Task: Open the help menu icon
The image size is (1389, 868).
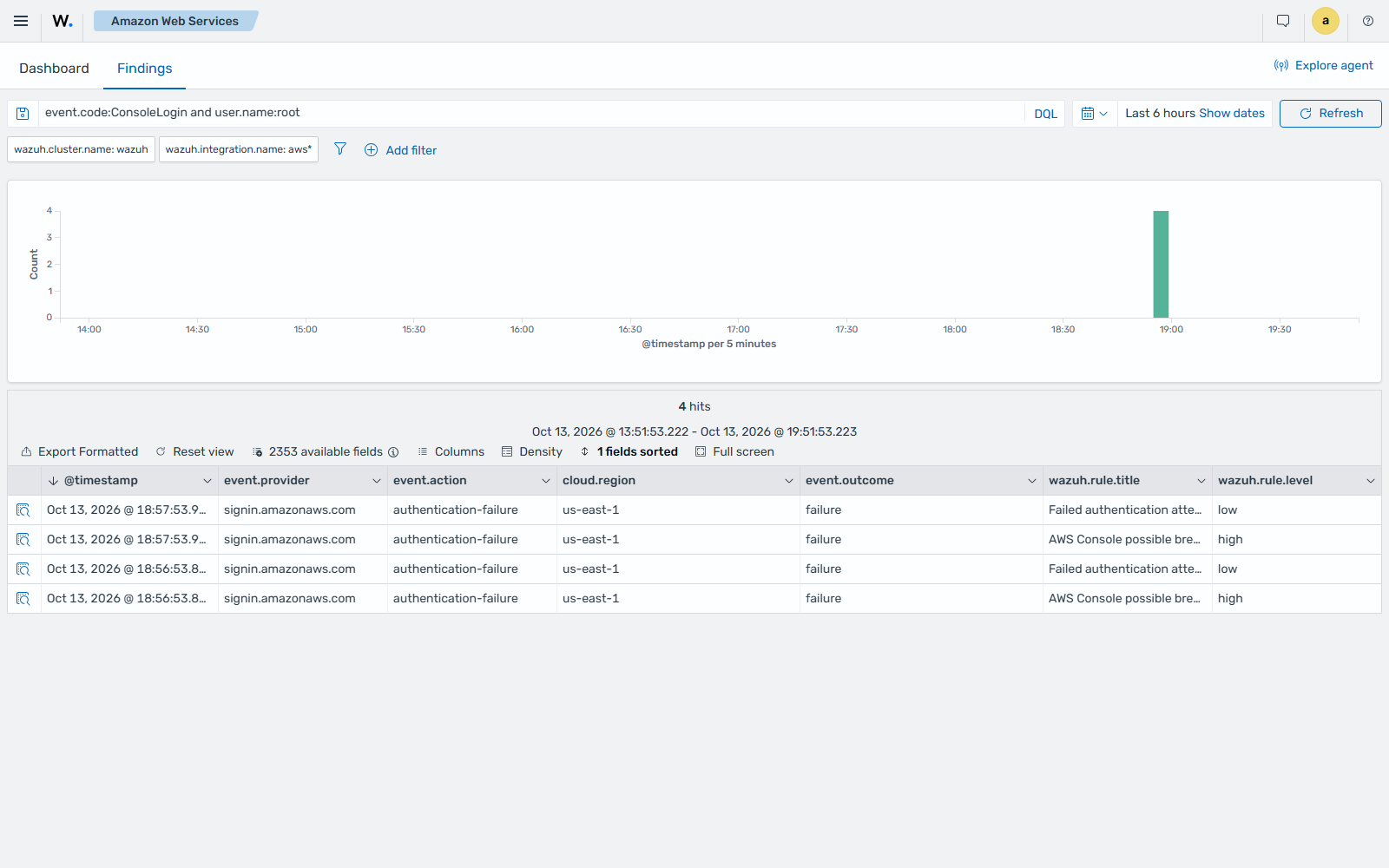Action: 1368,21
